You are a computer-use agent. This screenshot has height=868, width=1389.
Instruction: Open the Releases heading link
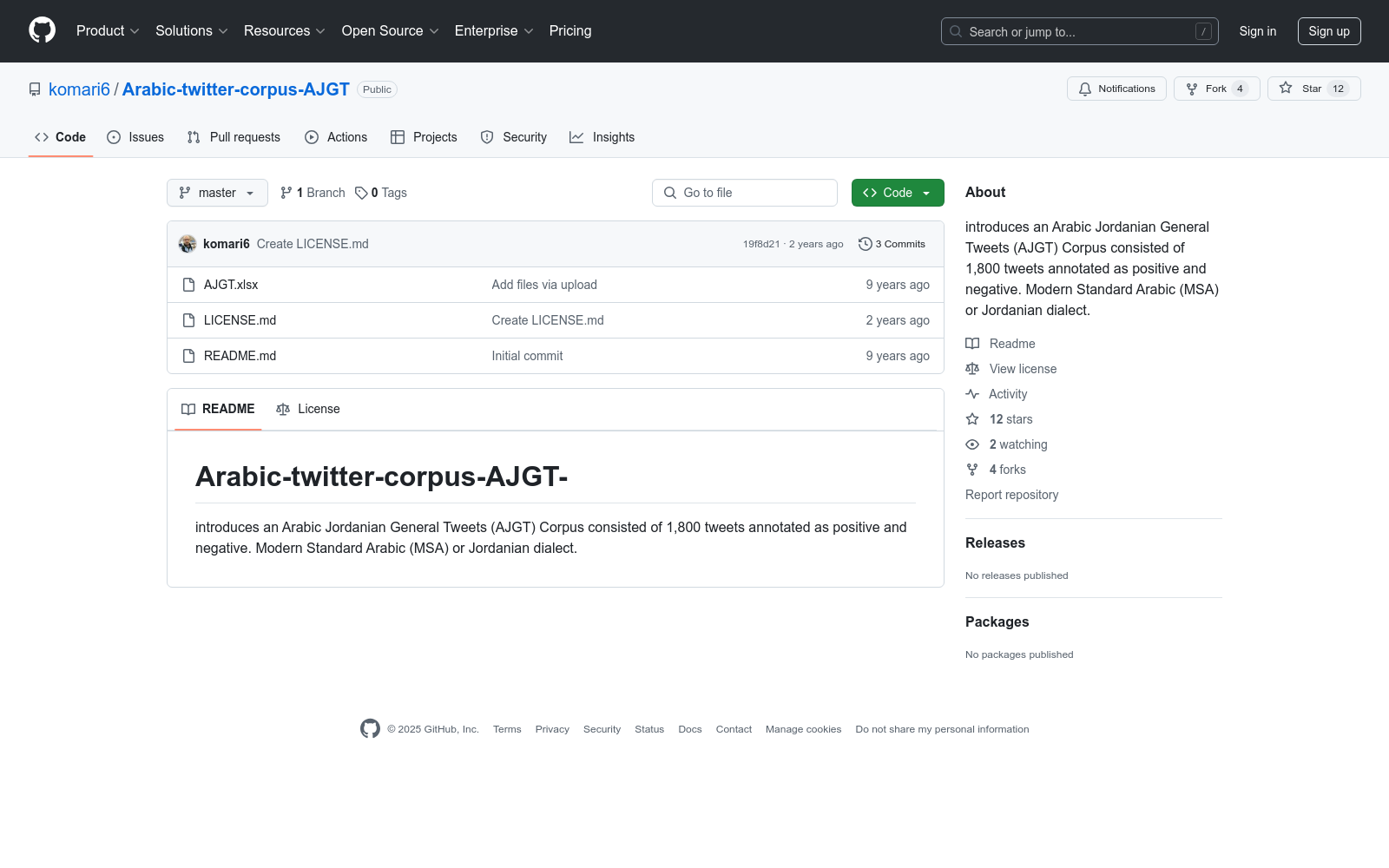click(x=995, y=542)
